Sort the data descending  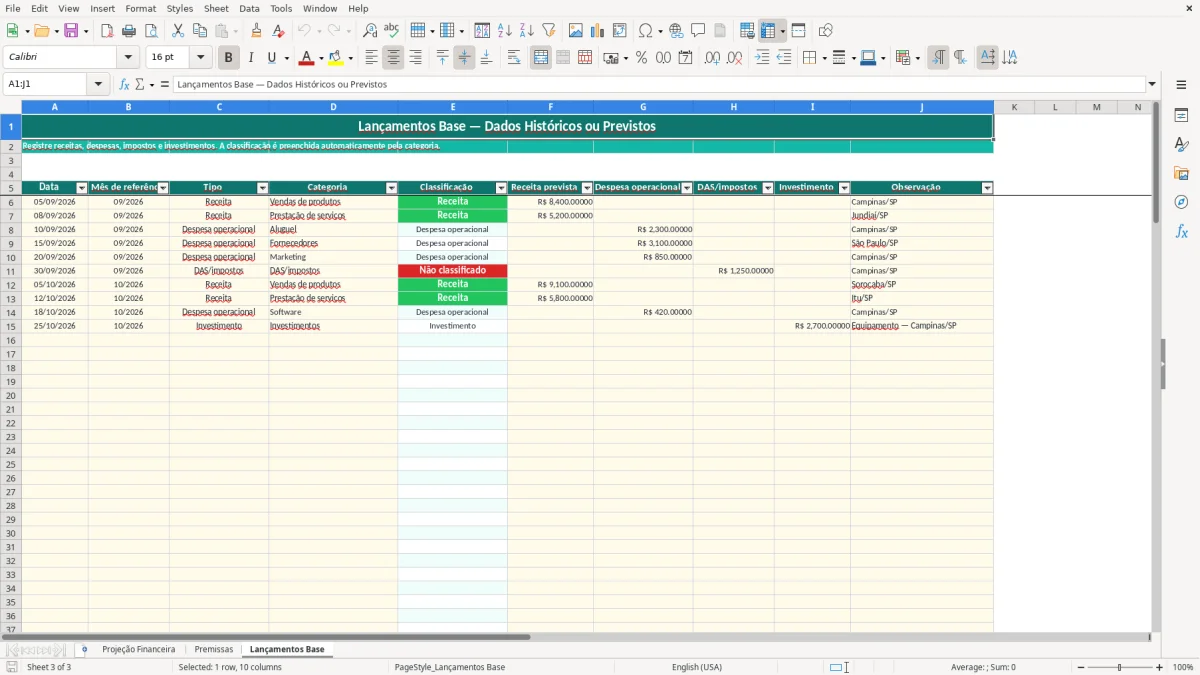(527, 31)
